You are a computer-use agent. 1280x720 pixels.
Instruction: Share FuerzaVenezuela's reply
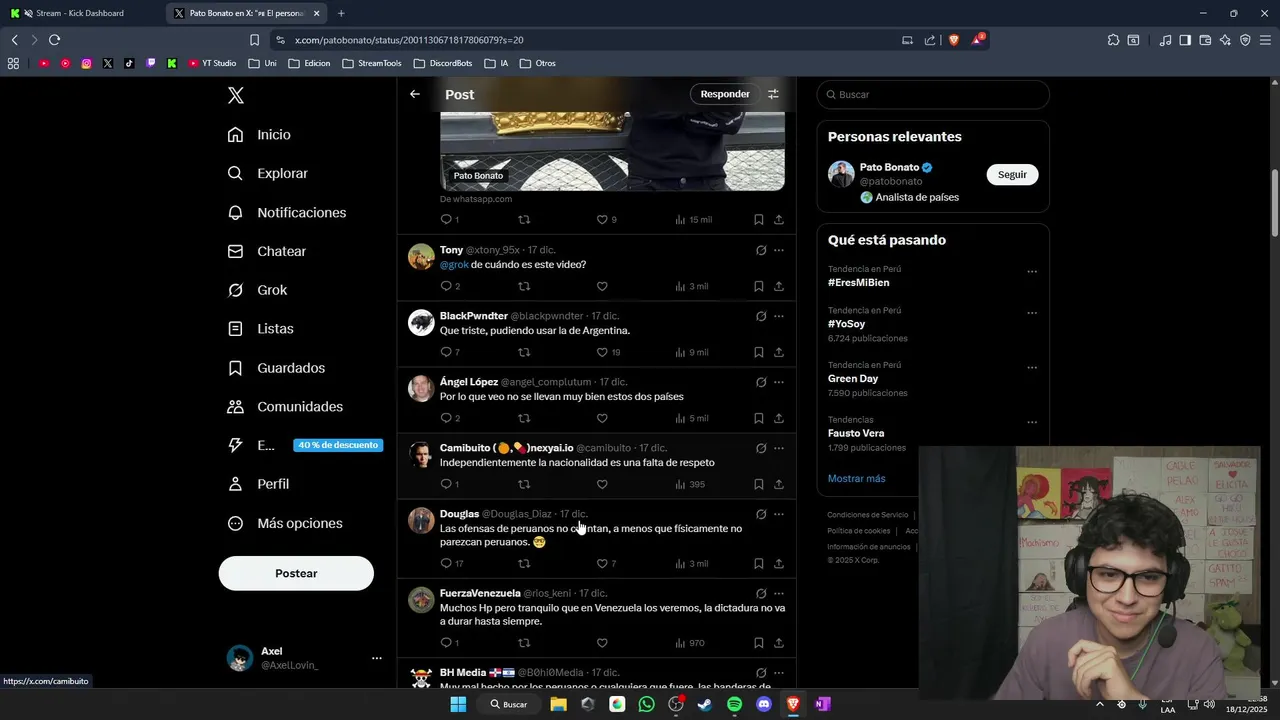pyautogui.click(x=779, y=643)
